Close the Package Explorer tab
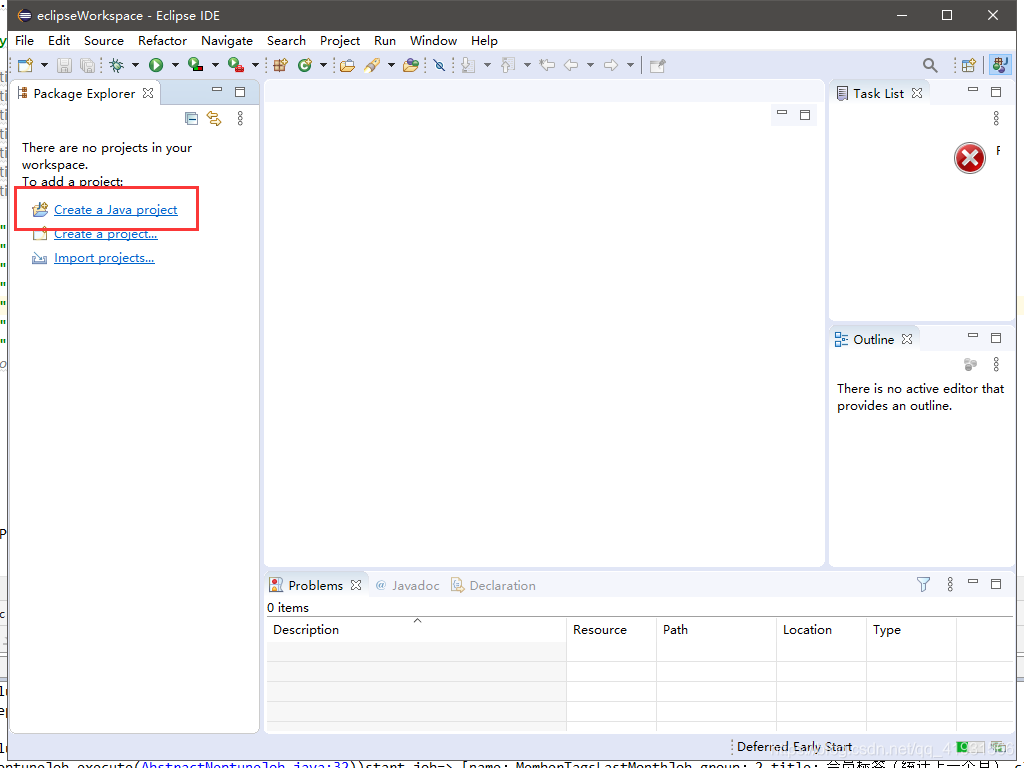The image size is (1024, 768). (x=148, y=93)
